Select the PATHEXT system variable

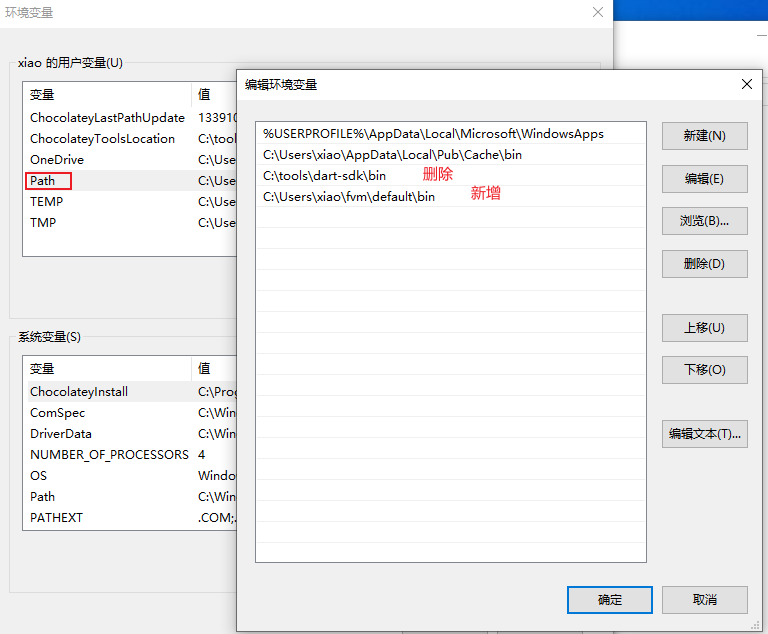(x=131, y=518)
